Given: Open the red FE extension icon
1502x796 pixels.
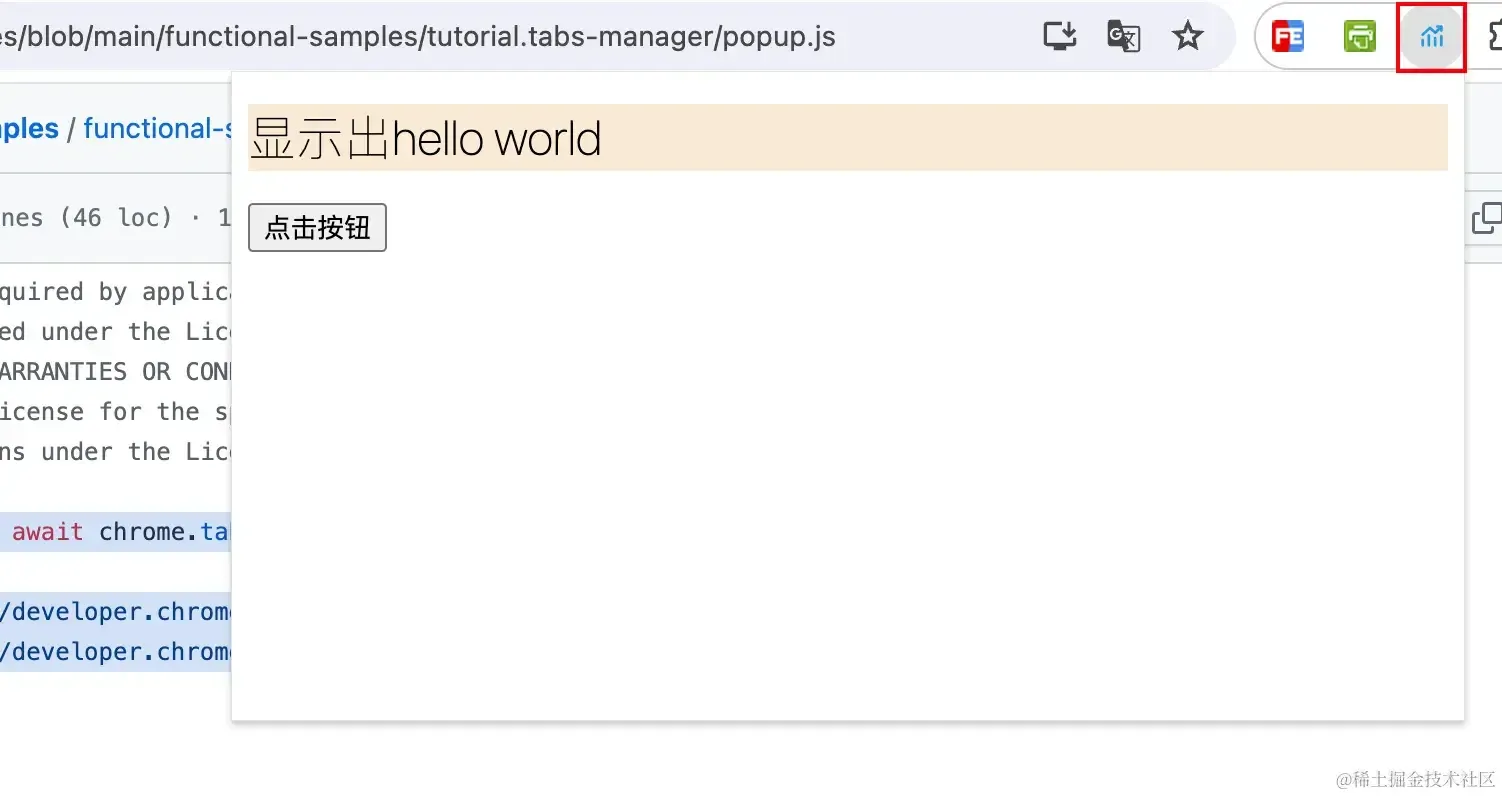Looking at the screenshot, I should [x=1288, y=37].
